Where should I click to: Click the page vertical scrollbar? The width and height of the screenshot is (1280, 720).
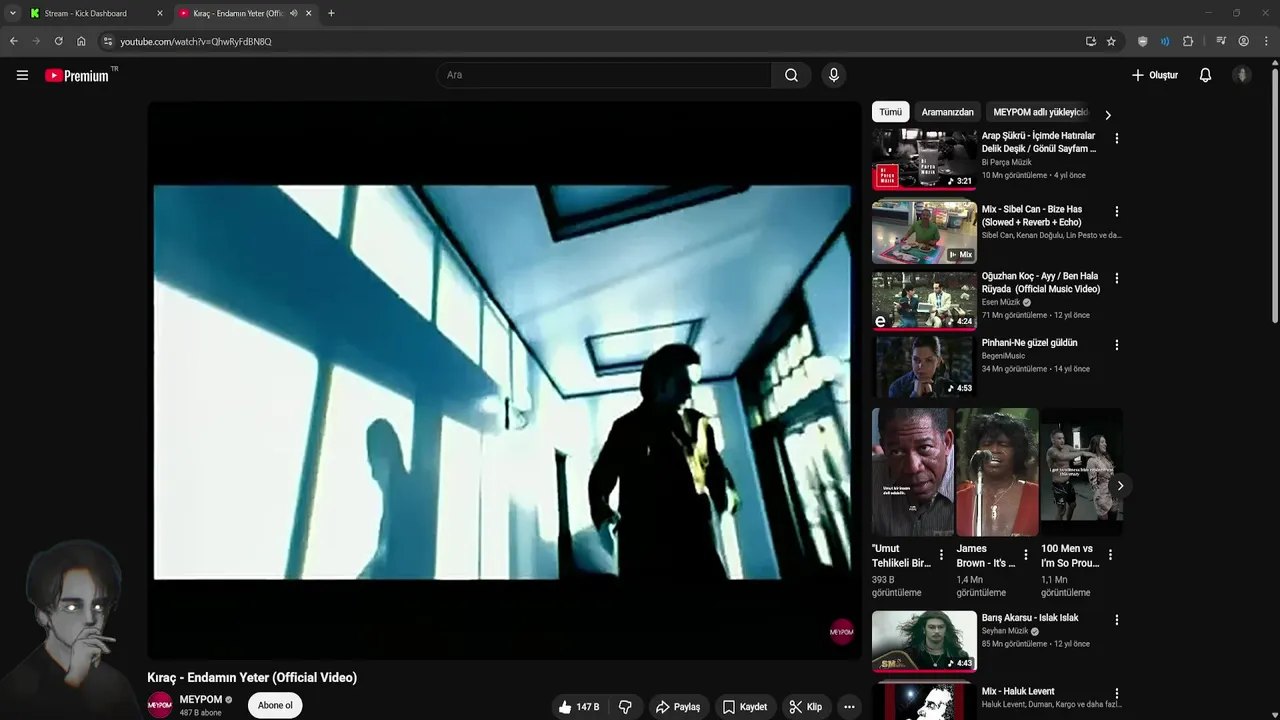1275,195
